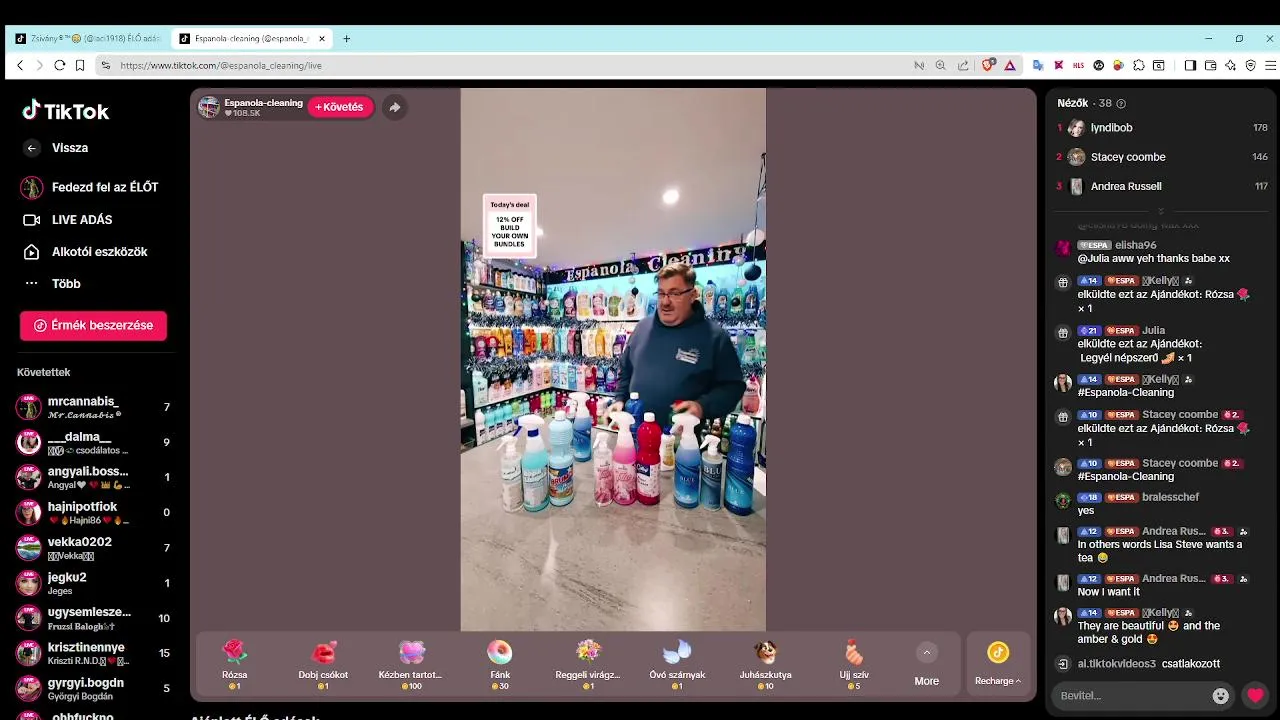Open followed account ugysemlesze
Screen dimensions: 1280x720
coord(95,618)
